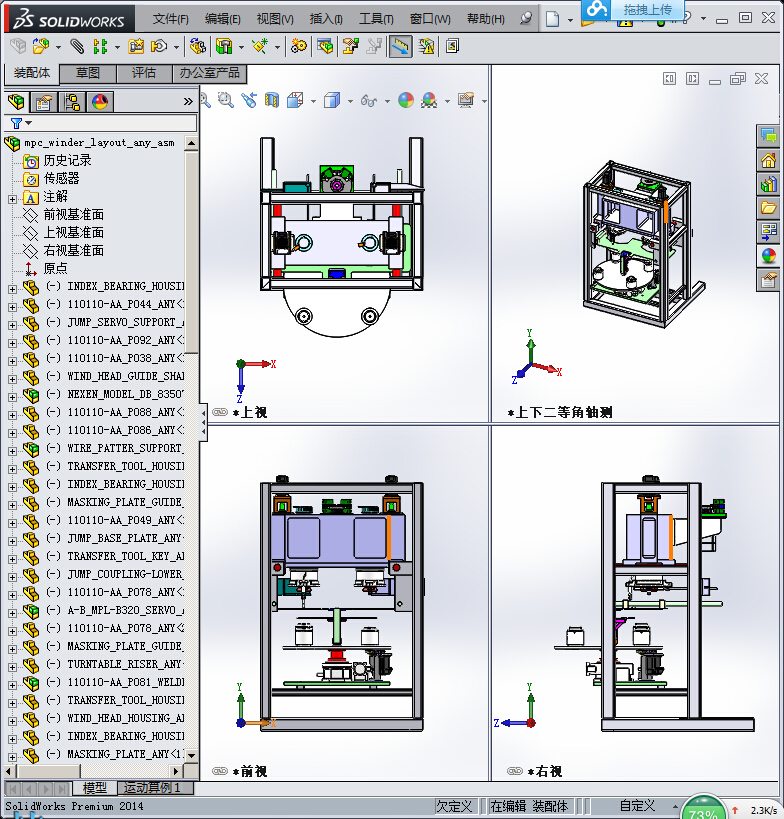Open ConfigurationManager tab icon
This screenshot has height=819, width=784.
coord(72,102)
